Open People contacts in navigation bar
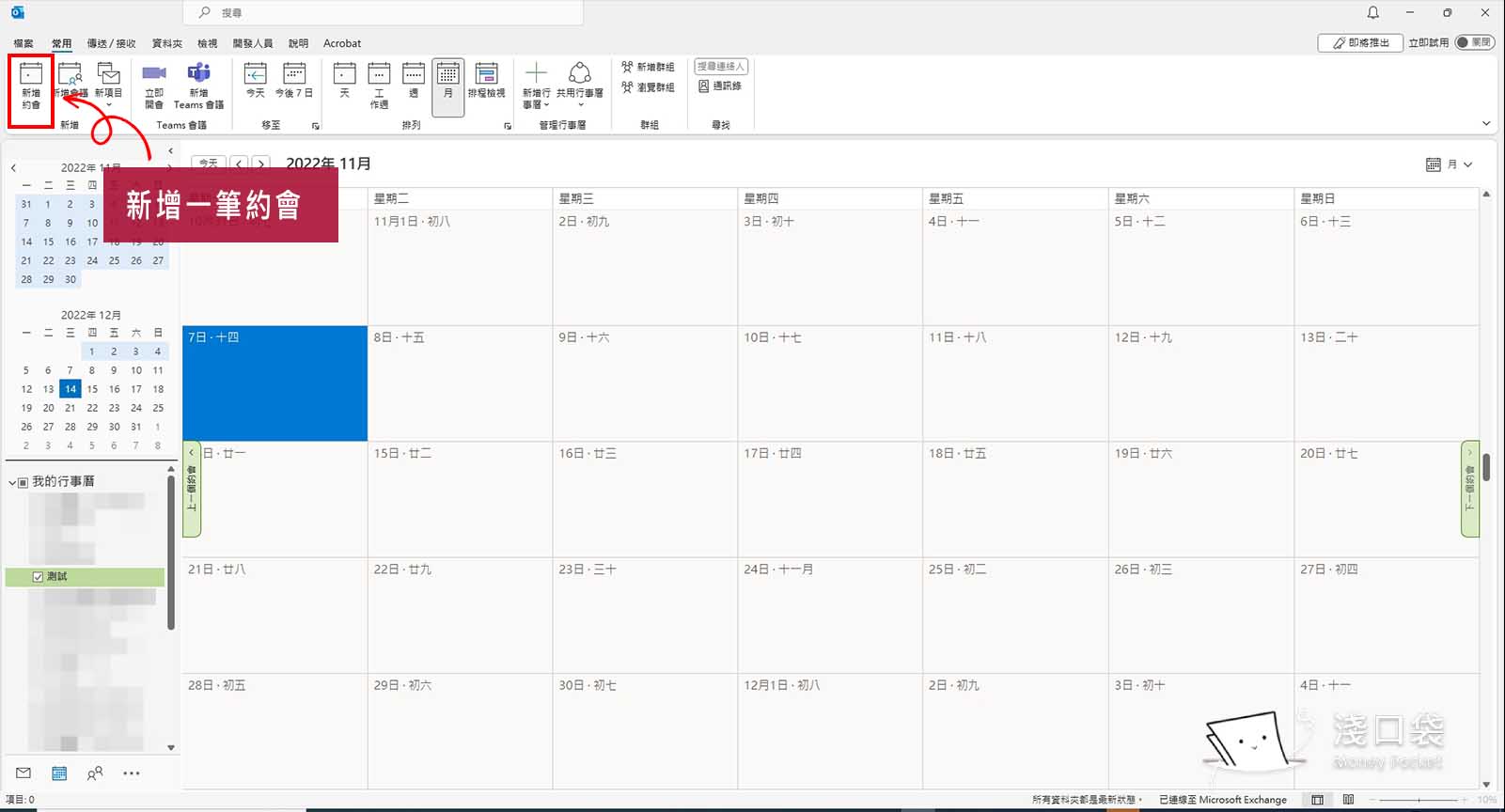The width and height of the screenshot is (1505, 812). point(95,773)
